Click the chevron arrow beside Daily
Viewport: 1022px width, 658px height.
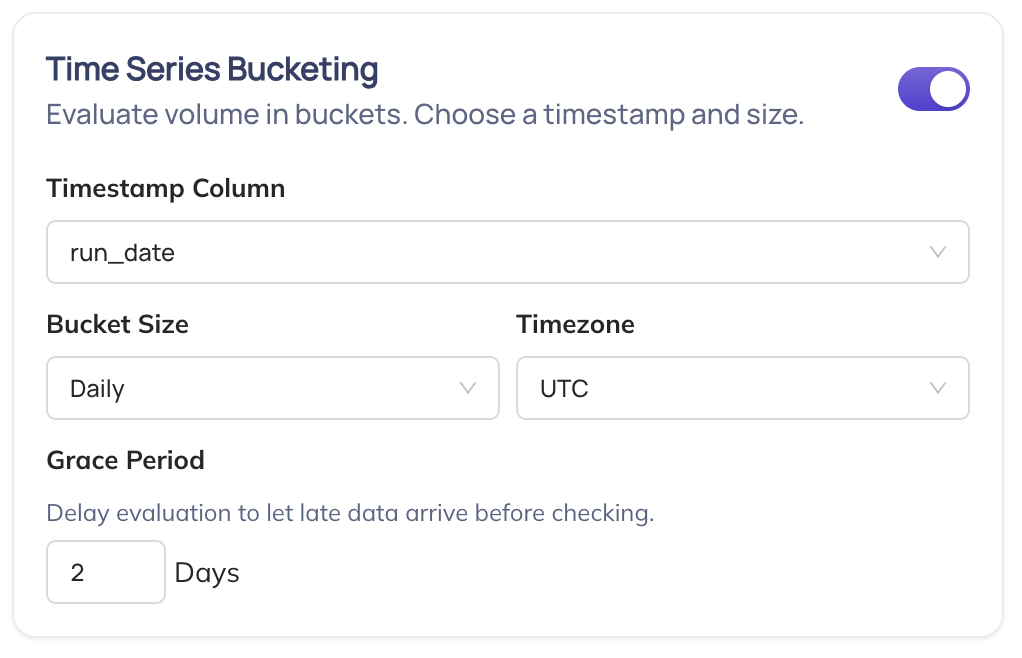click(467, 388)
